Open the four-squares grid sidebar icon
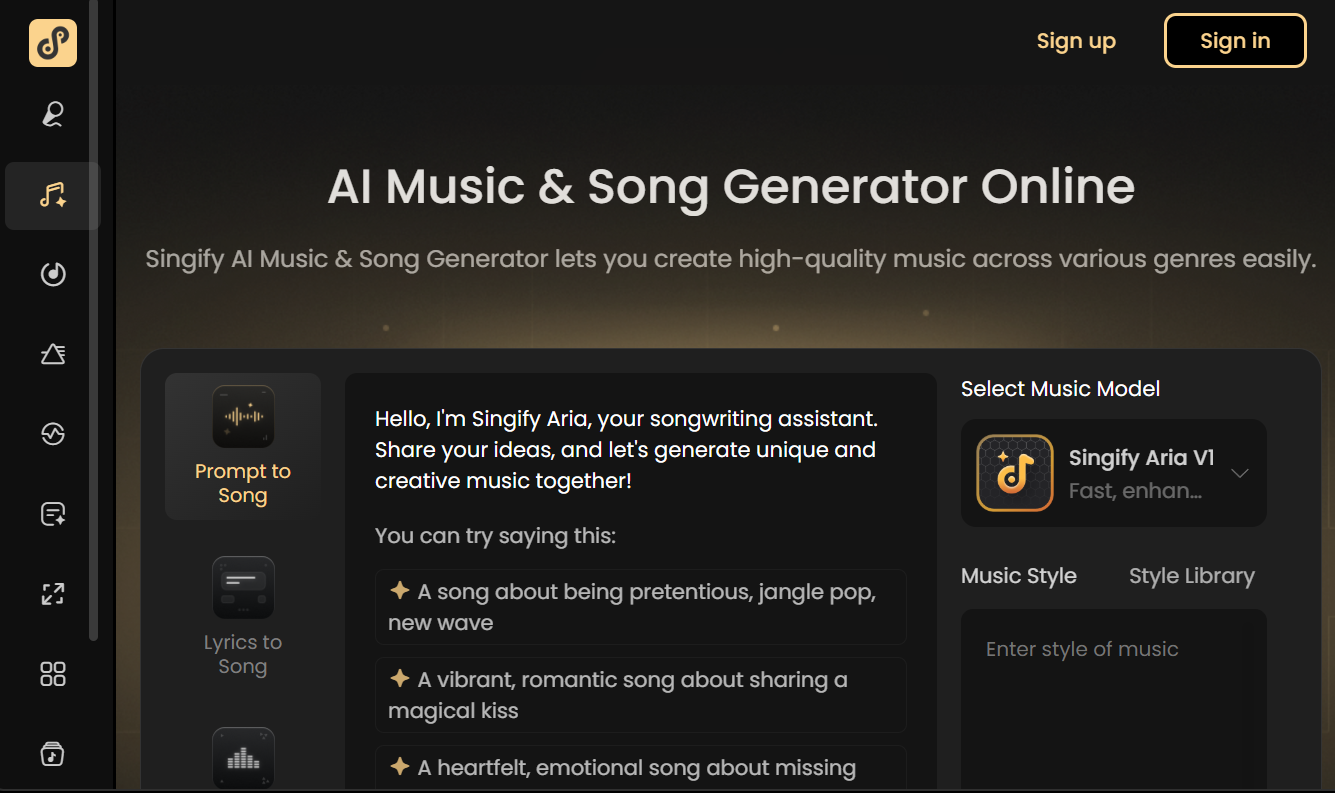The image size is (1335, 793). point(53,674)
